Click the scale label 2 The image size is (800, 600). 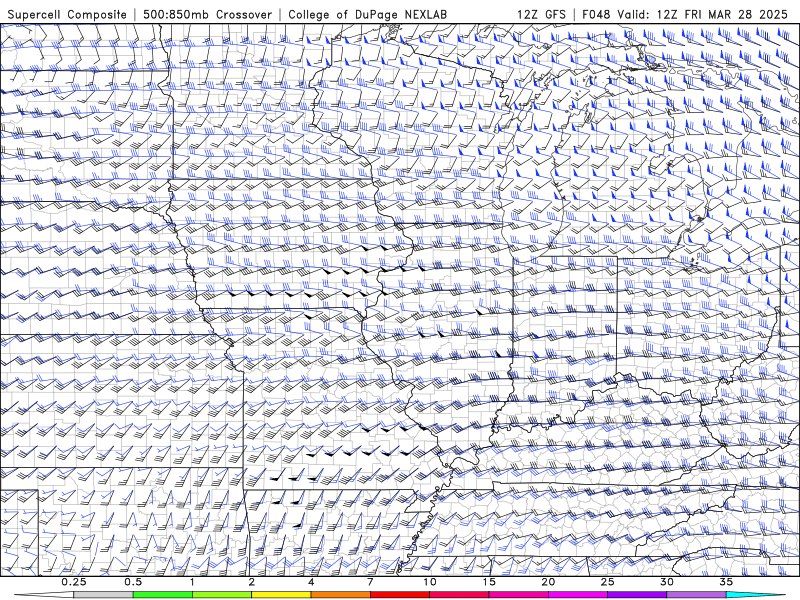coord(252,582)
